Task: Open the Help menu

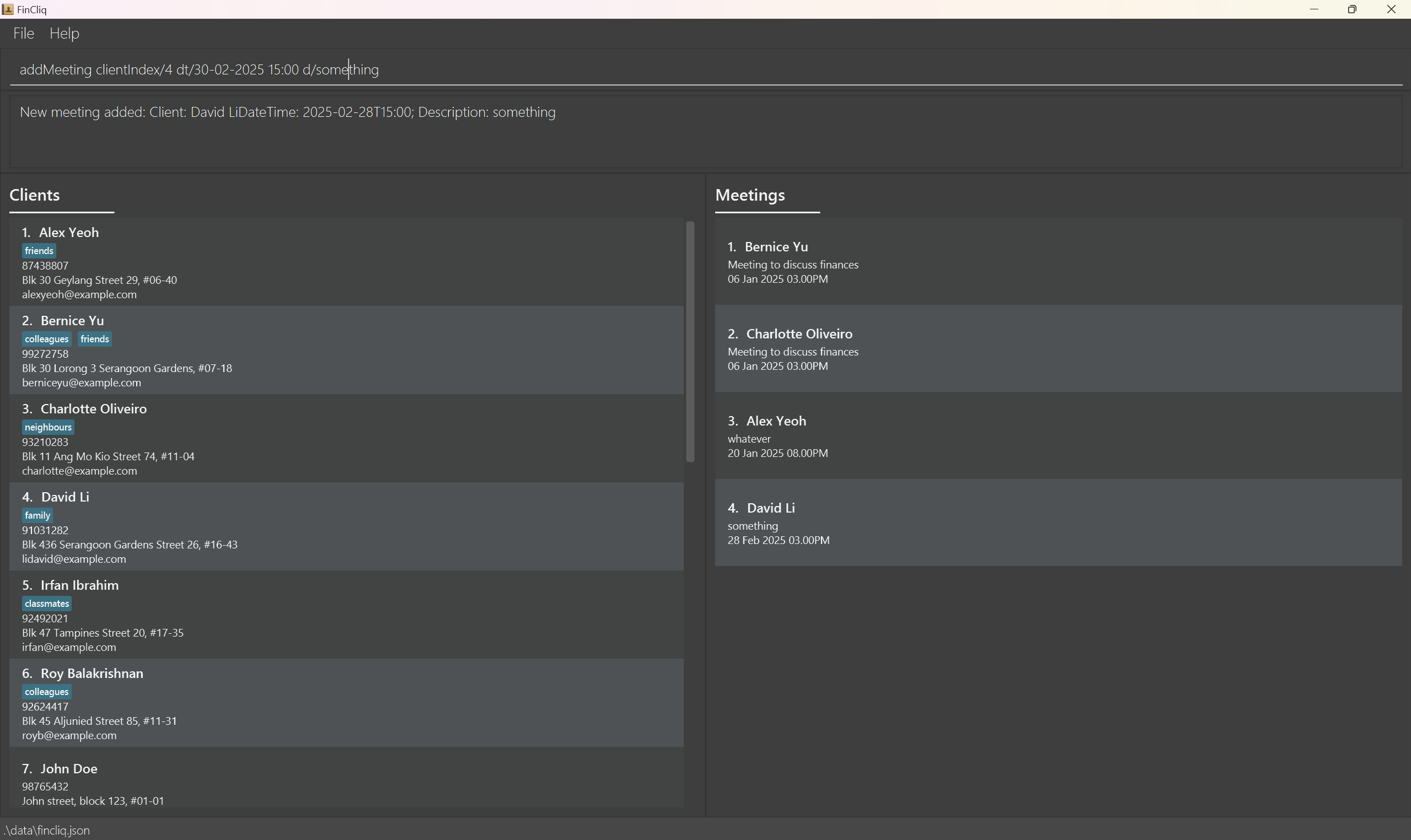Action: pos(64,34)
